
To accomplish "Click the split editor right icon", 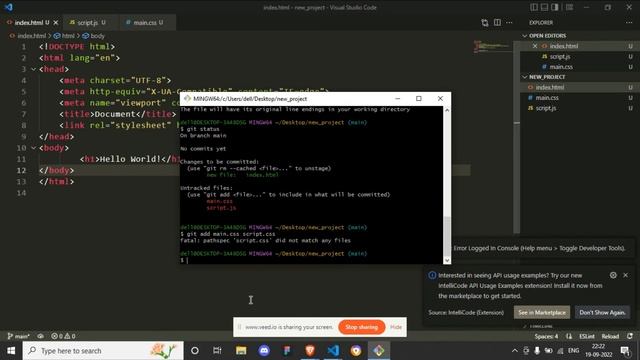I will (497, 22).
